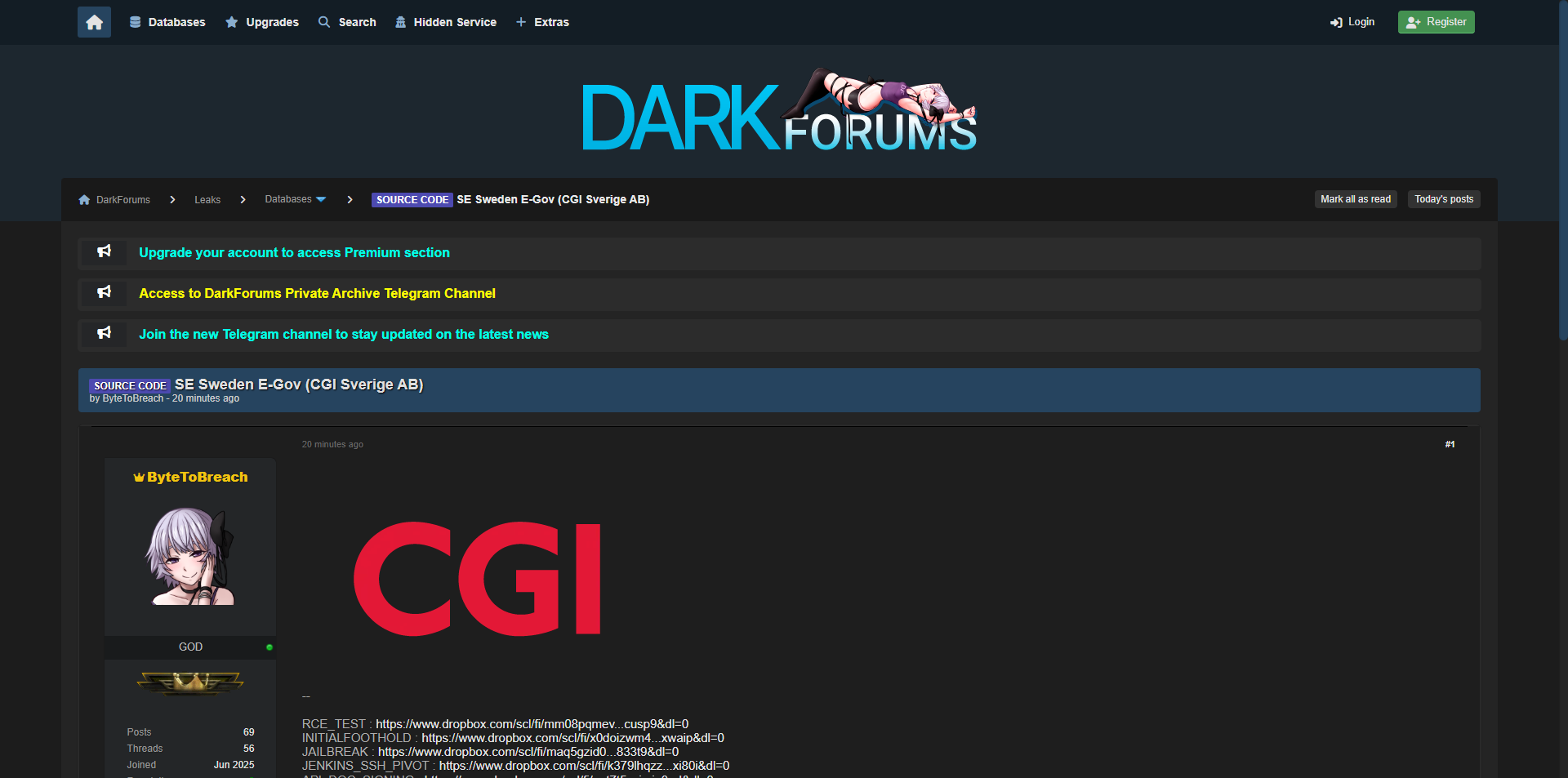
Task: Expand the Databases breadcrumb dropdown arrow
Action: click(x=321, y=199)
